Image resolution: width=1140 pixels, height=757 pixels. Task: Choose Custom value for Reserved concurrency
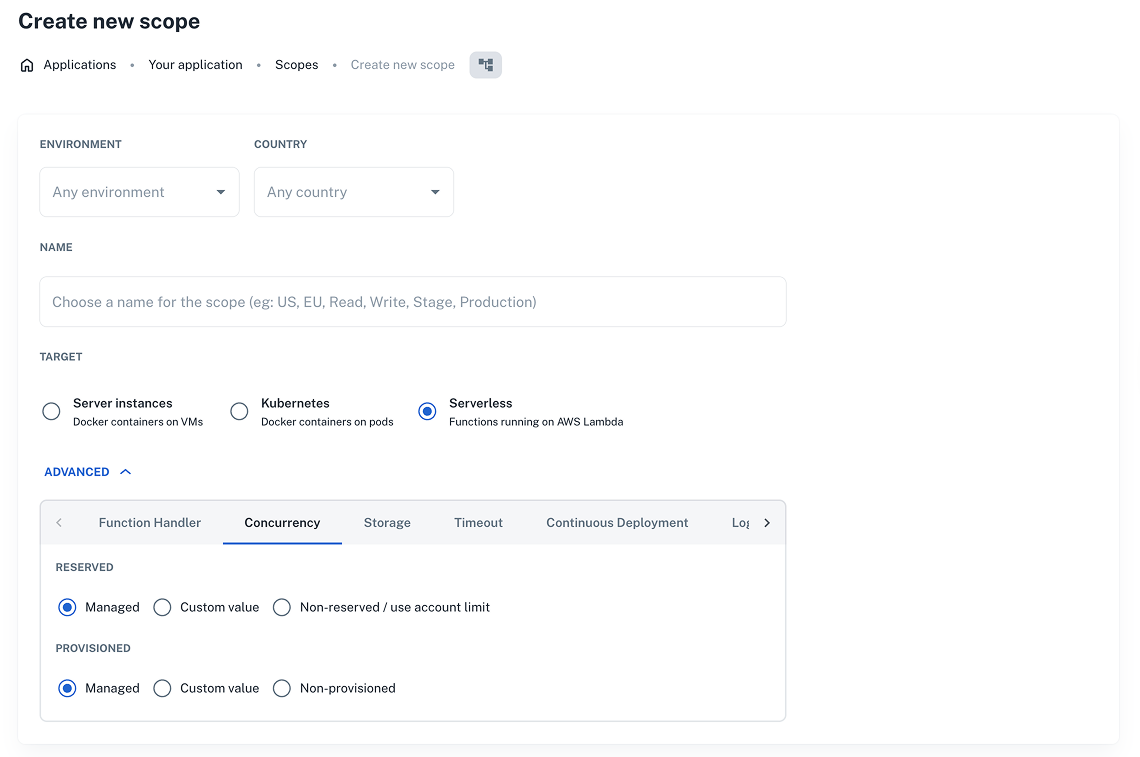[162, 608]
